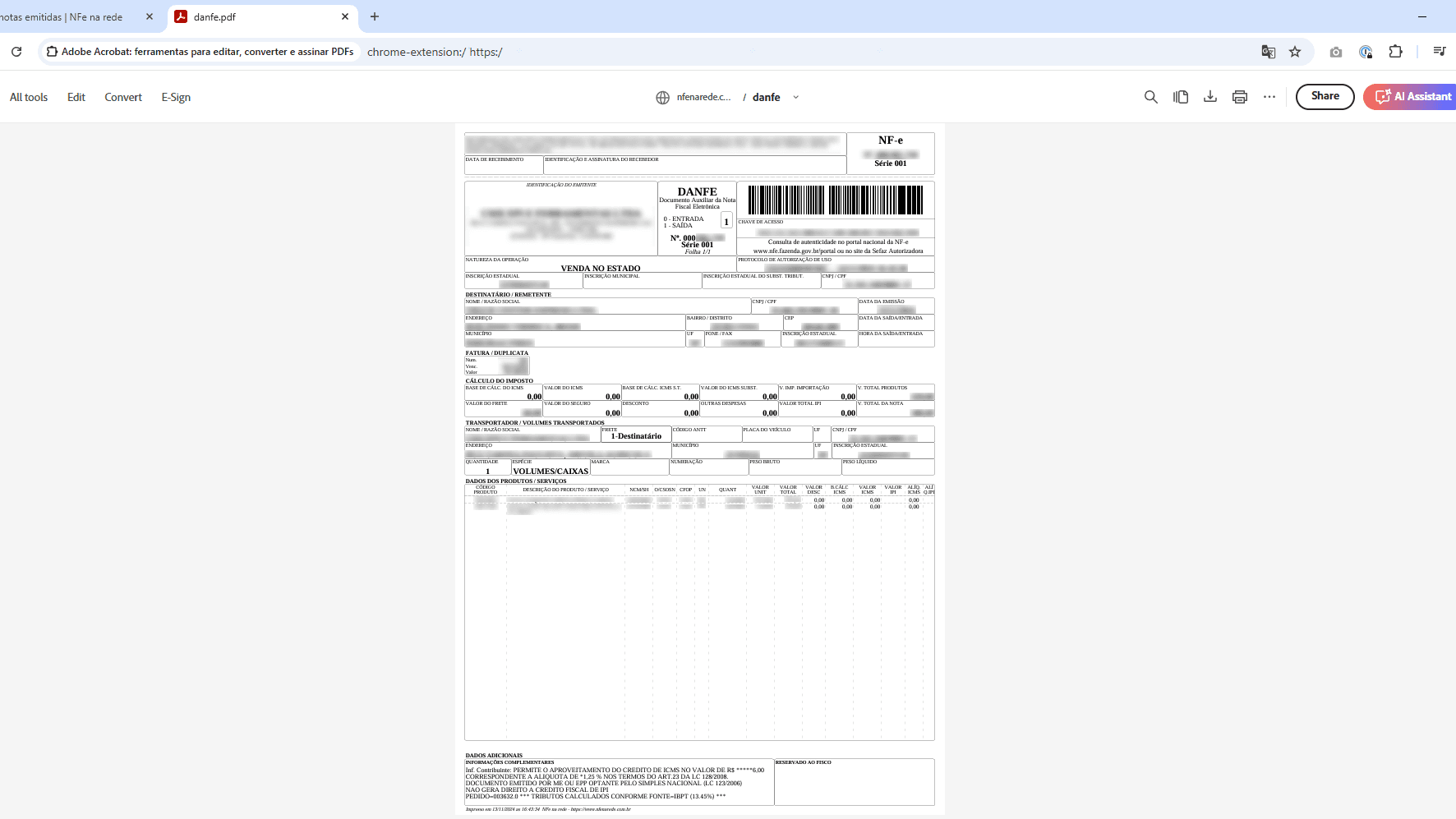Screen dimensions: 1456x819
Task: Select the Convert menu item
Action: click(123, 97)
